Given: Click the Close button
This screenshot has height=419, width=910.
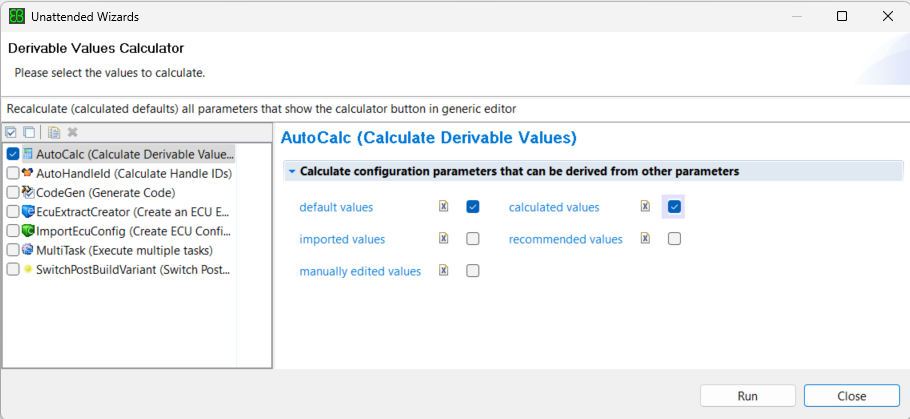Looking at the screenshot, I should point(851,396).
